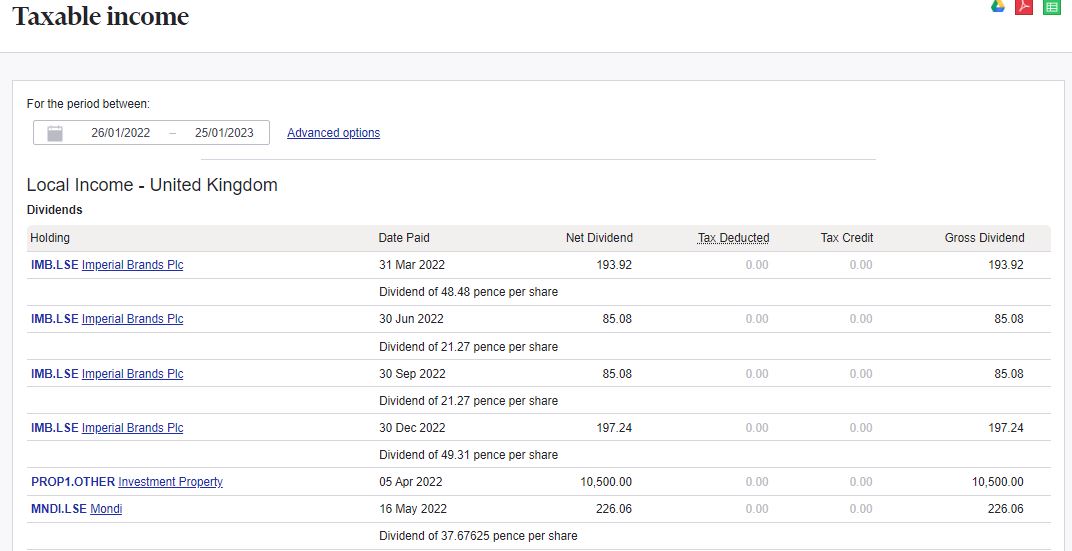Click the start date 26/01/2022 field

(x=120, y=133)
